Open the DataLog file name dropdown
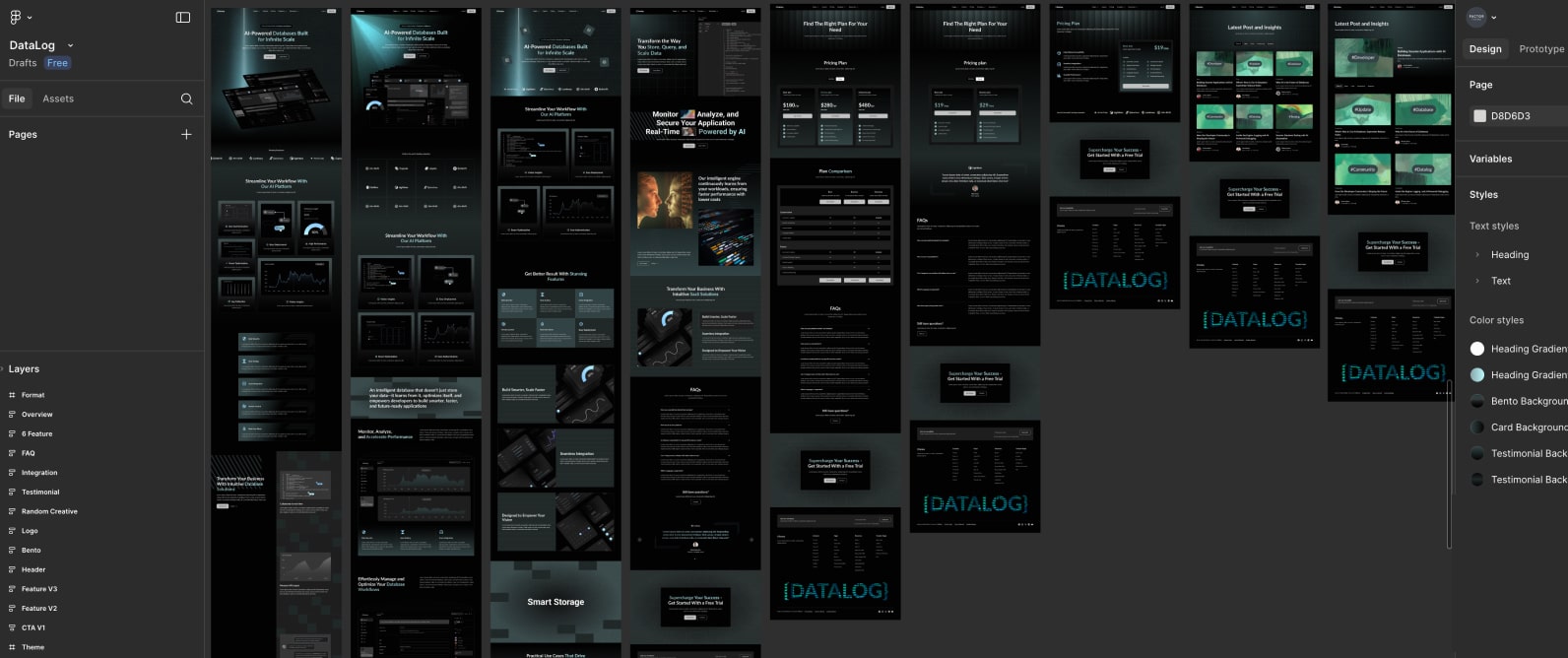Viewport: 1568px width, 658px height. click(70, 45)
